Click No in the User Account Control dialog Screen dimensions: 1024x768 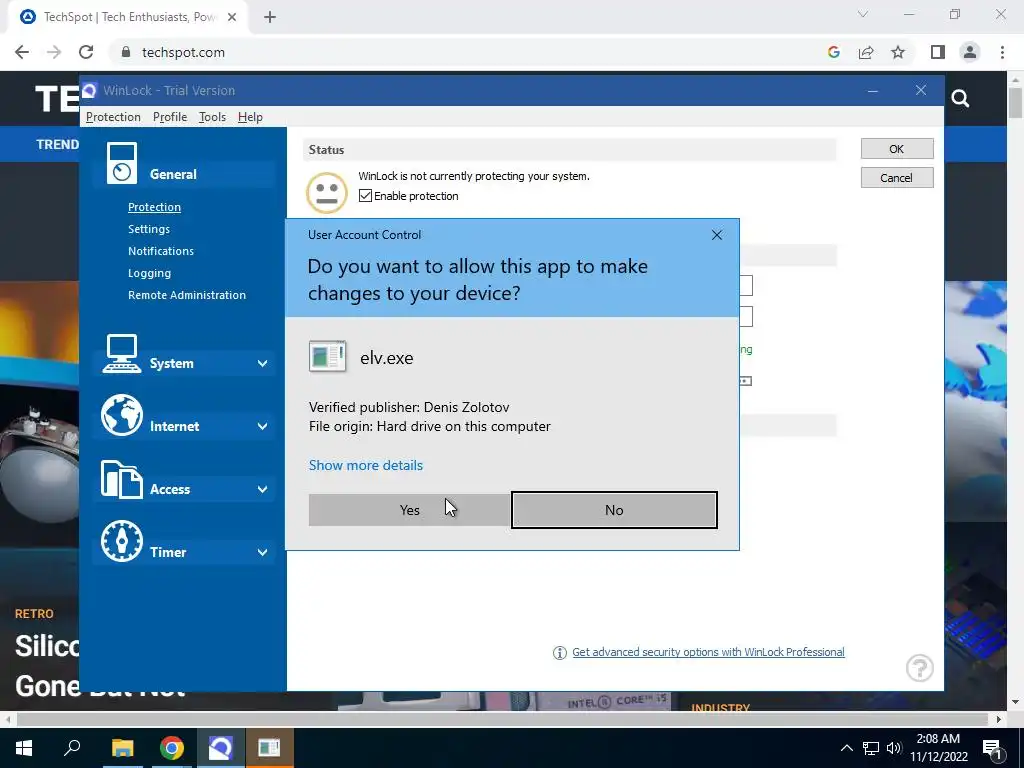pos(614,510)
